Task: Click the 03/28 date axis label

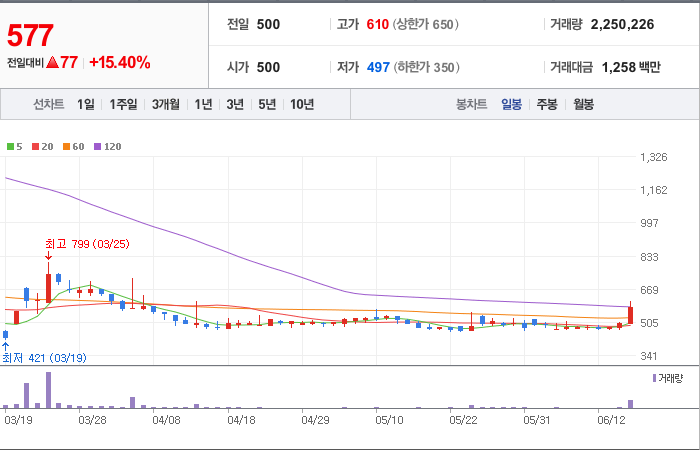Action: (92, 421)
